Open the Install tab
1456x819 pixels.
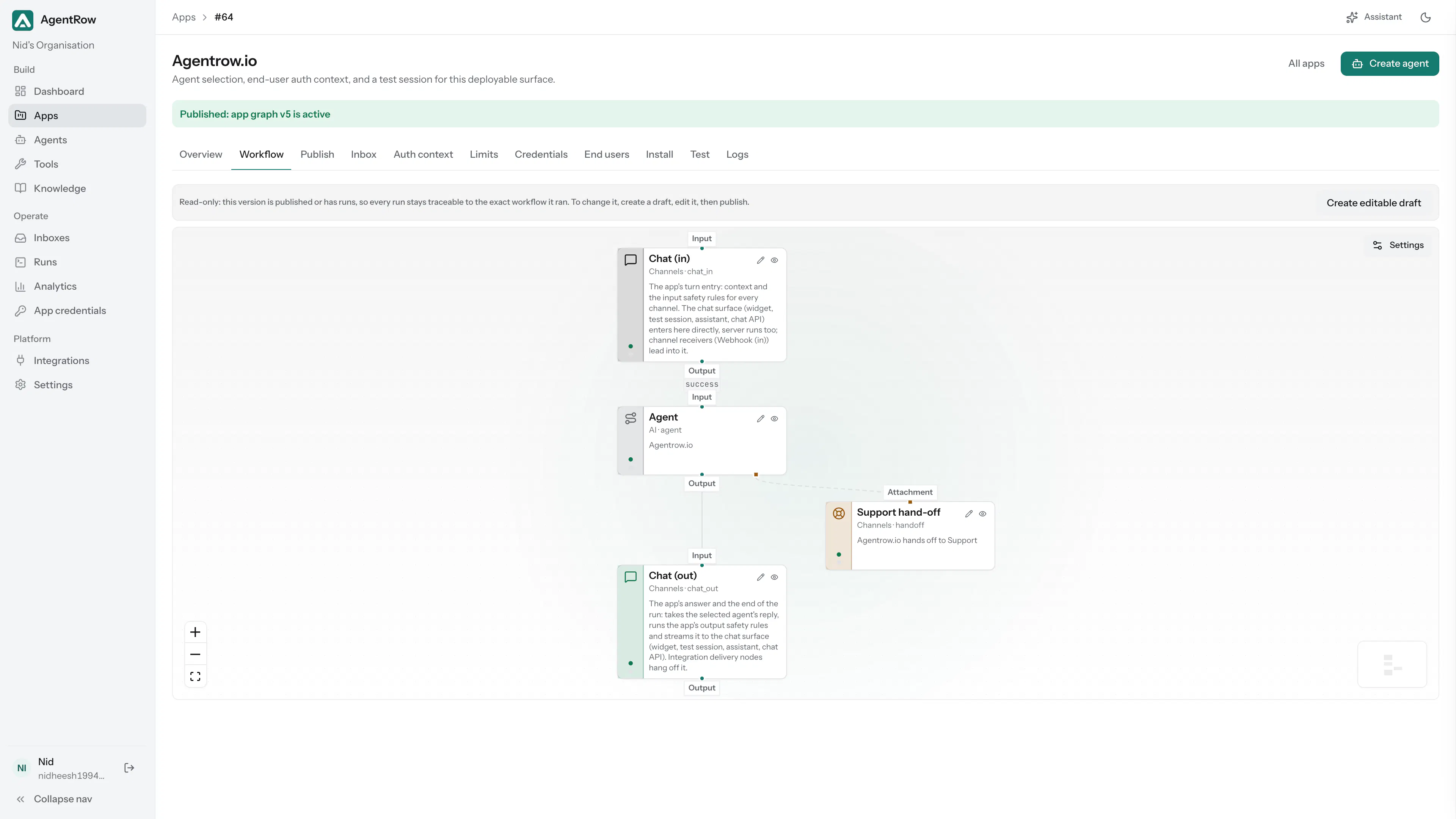pyautogui.click(x=659, y=155)
